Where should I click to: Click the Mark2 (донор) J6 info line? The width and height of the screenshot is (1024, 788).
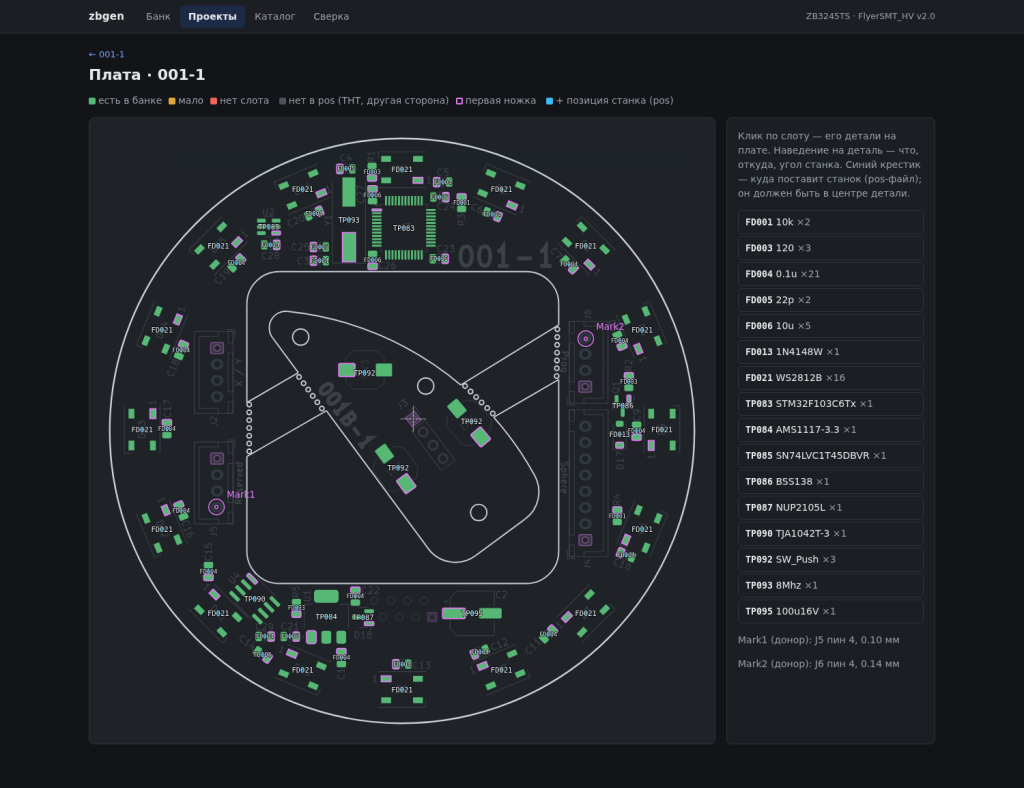818,664
